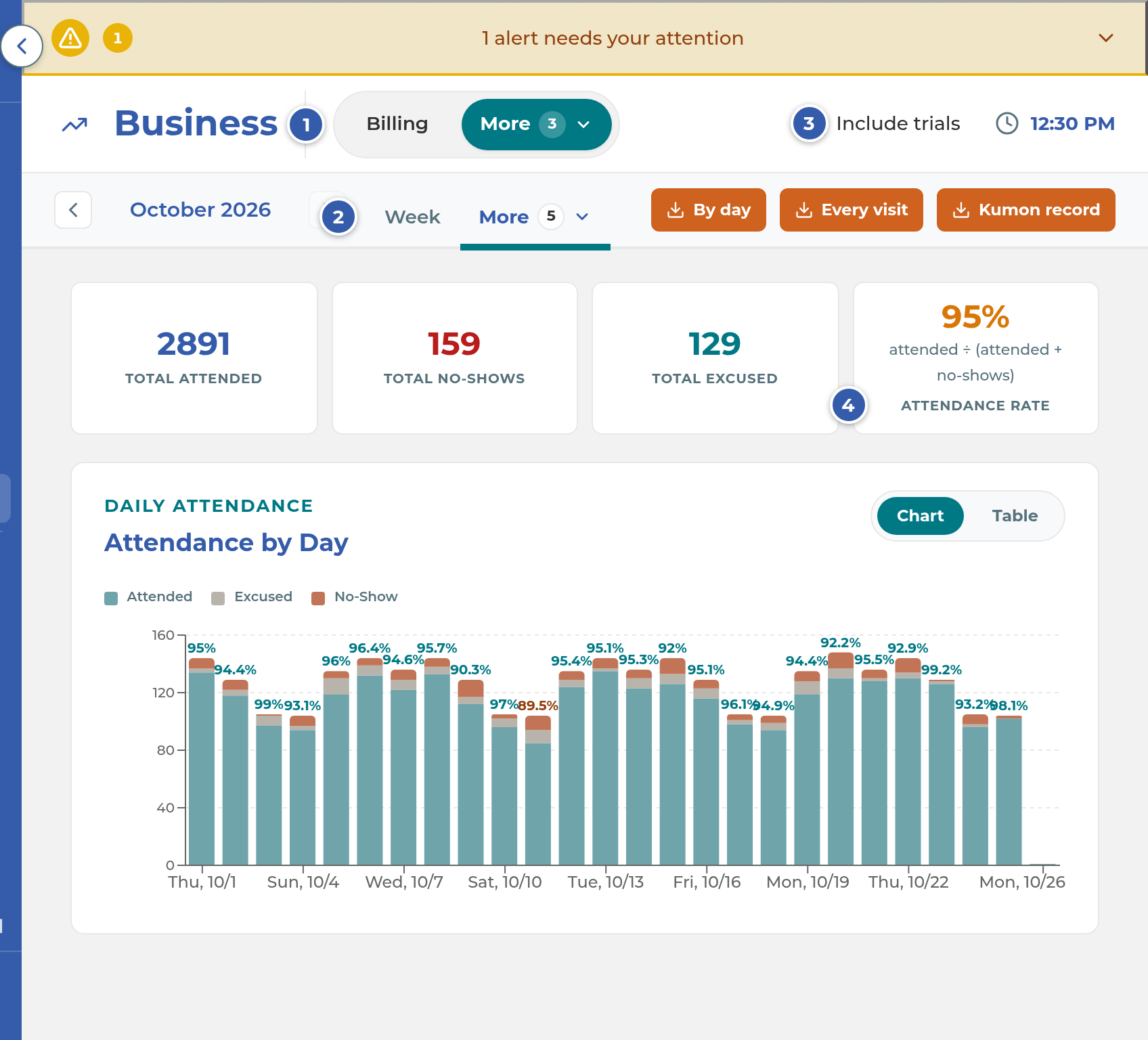Toggle the Excused legend swatch
1148x1040 pixels.
pyautogui.click(x=218, y=598)
